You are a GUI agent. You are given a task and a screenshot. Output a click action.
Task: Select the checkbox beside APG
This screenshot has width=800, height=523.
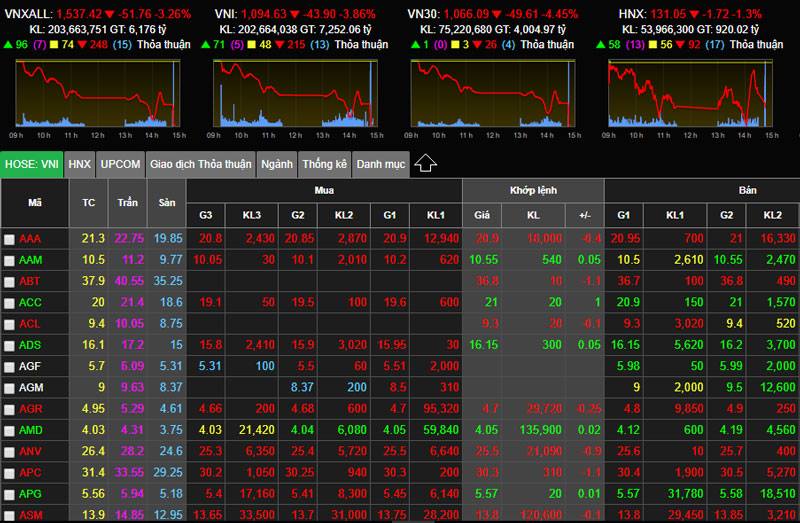[9, 494]
